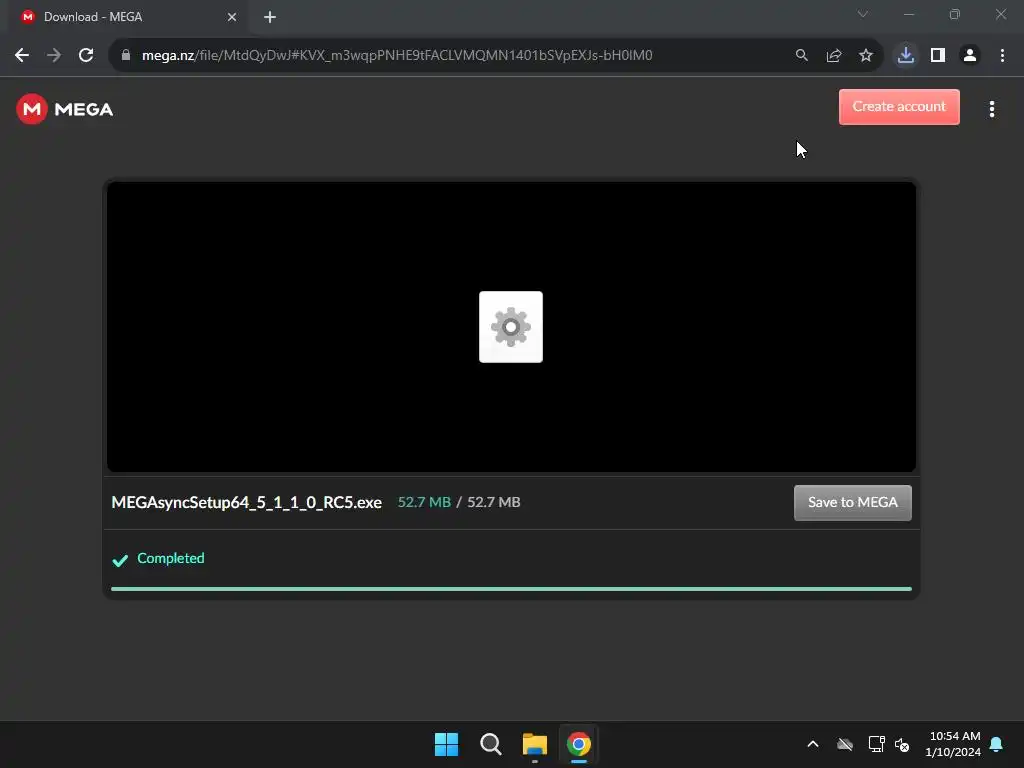Viewport: 1024px width, 768px height.
Task: Minimize the Chrome window
Action: [908, 14]
